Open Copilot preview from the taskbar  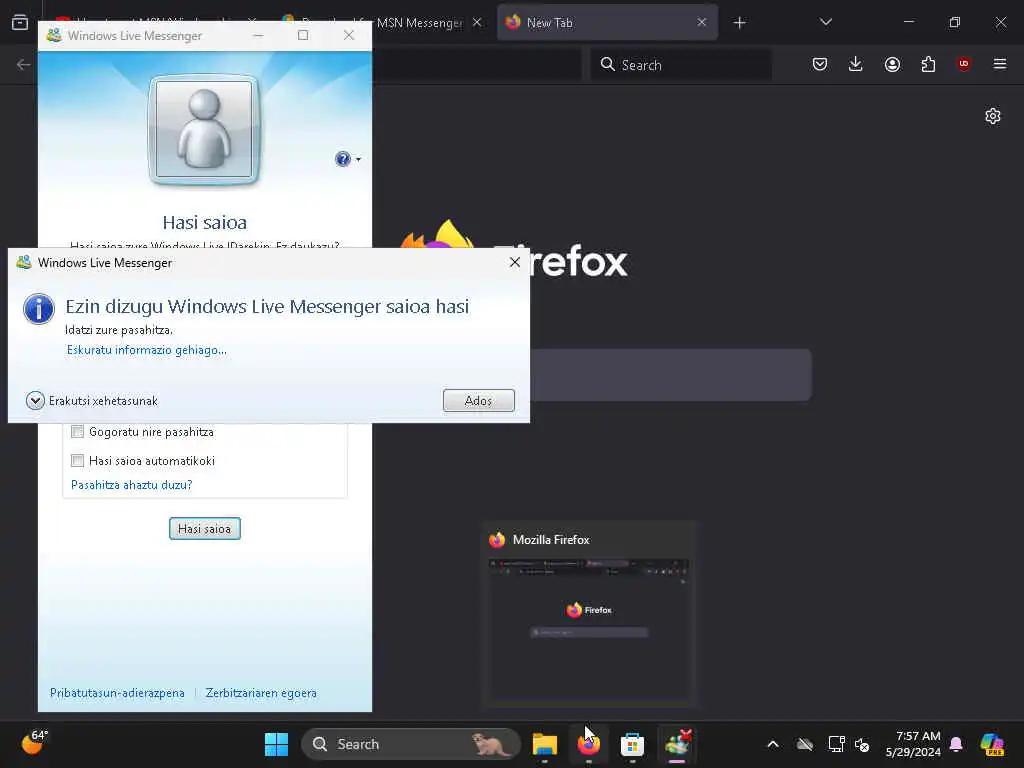992,744
